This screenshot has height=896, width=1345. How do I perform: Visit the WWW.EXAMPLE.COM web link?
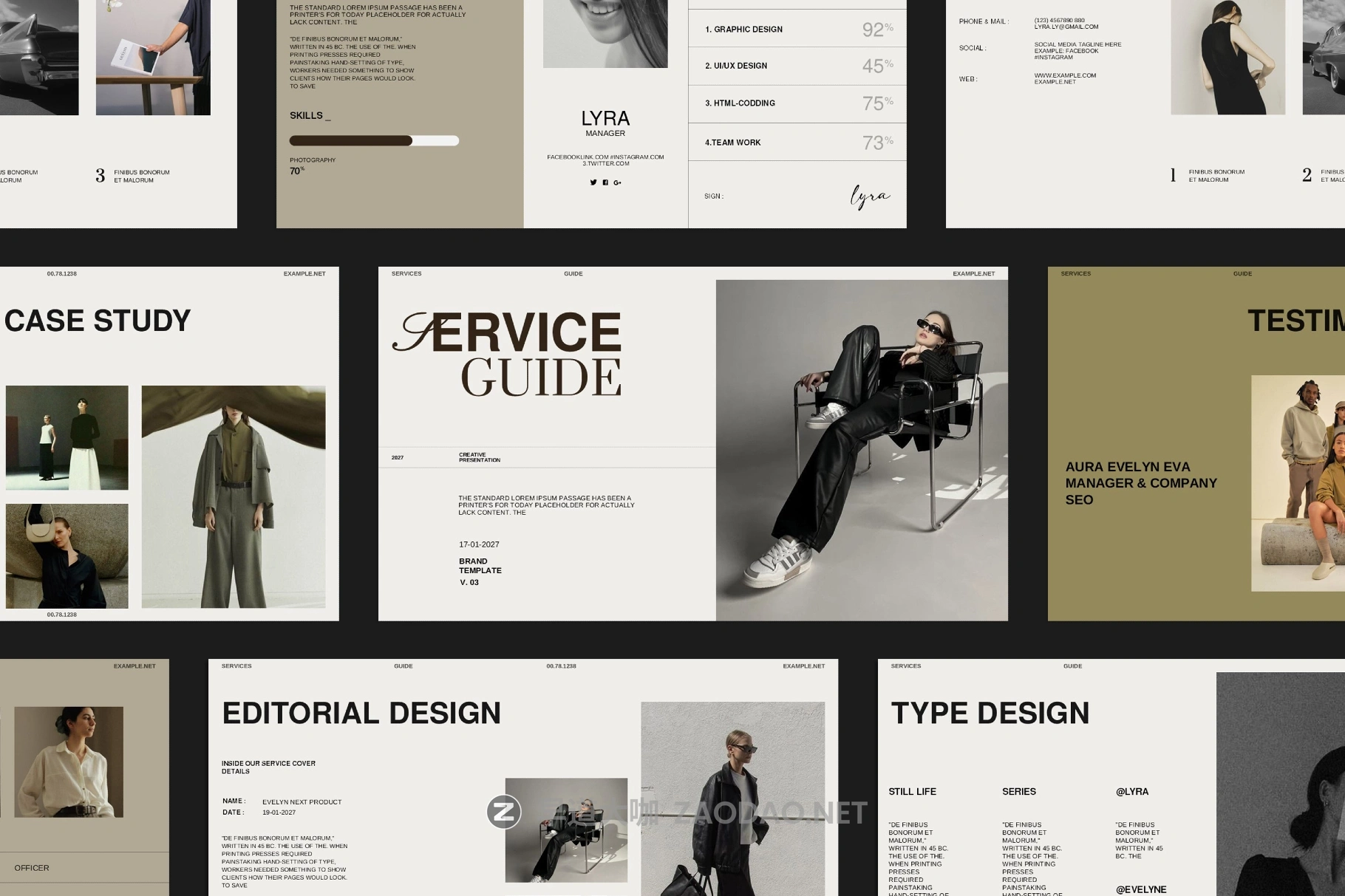click(x=1066, y=75)
